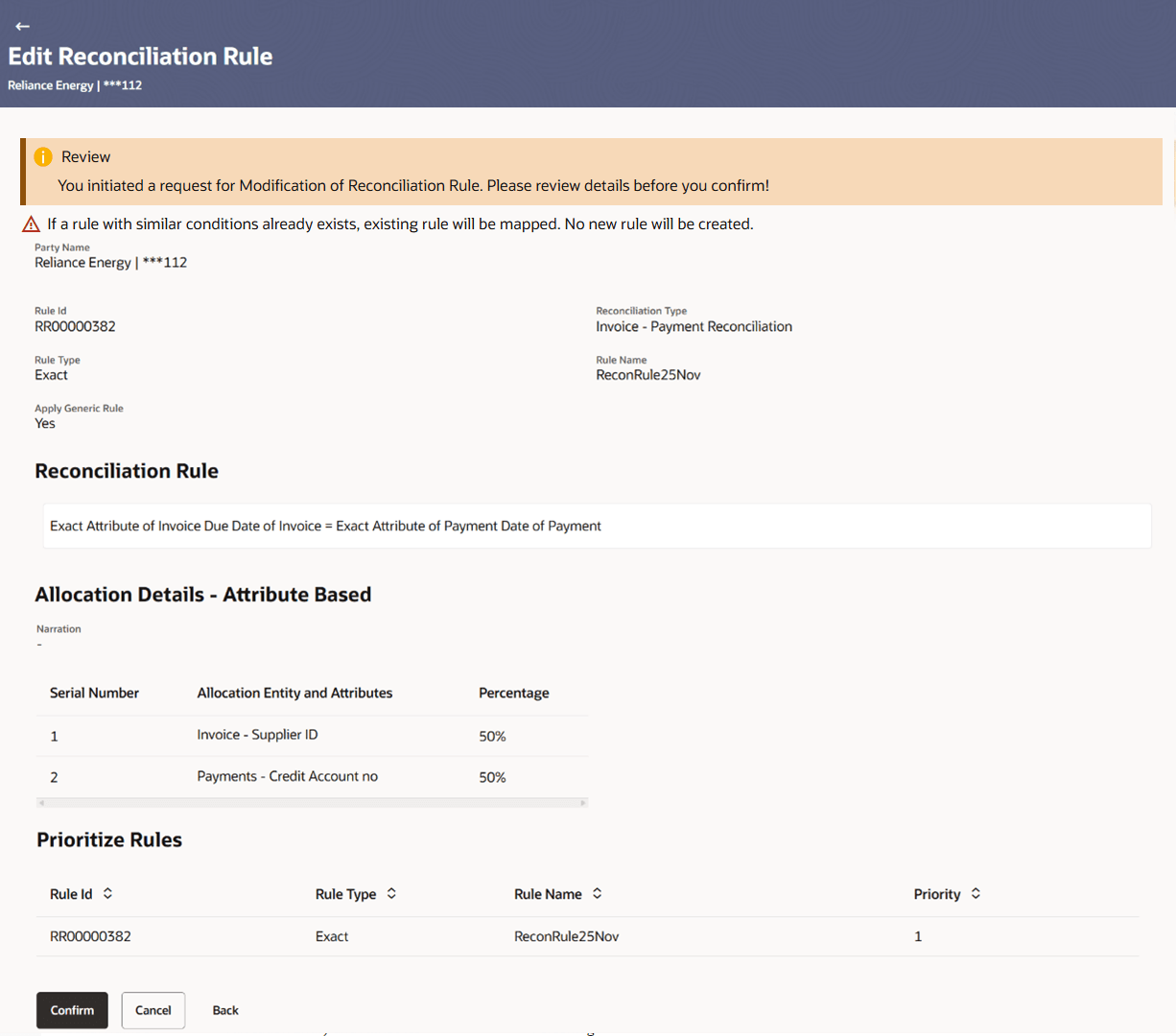Click 'Invoice - Supplier ID' allocation row
This screenshot has height=1036, width=1176.
point(312,736)
